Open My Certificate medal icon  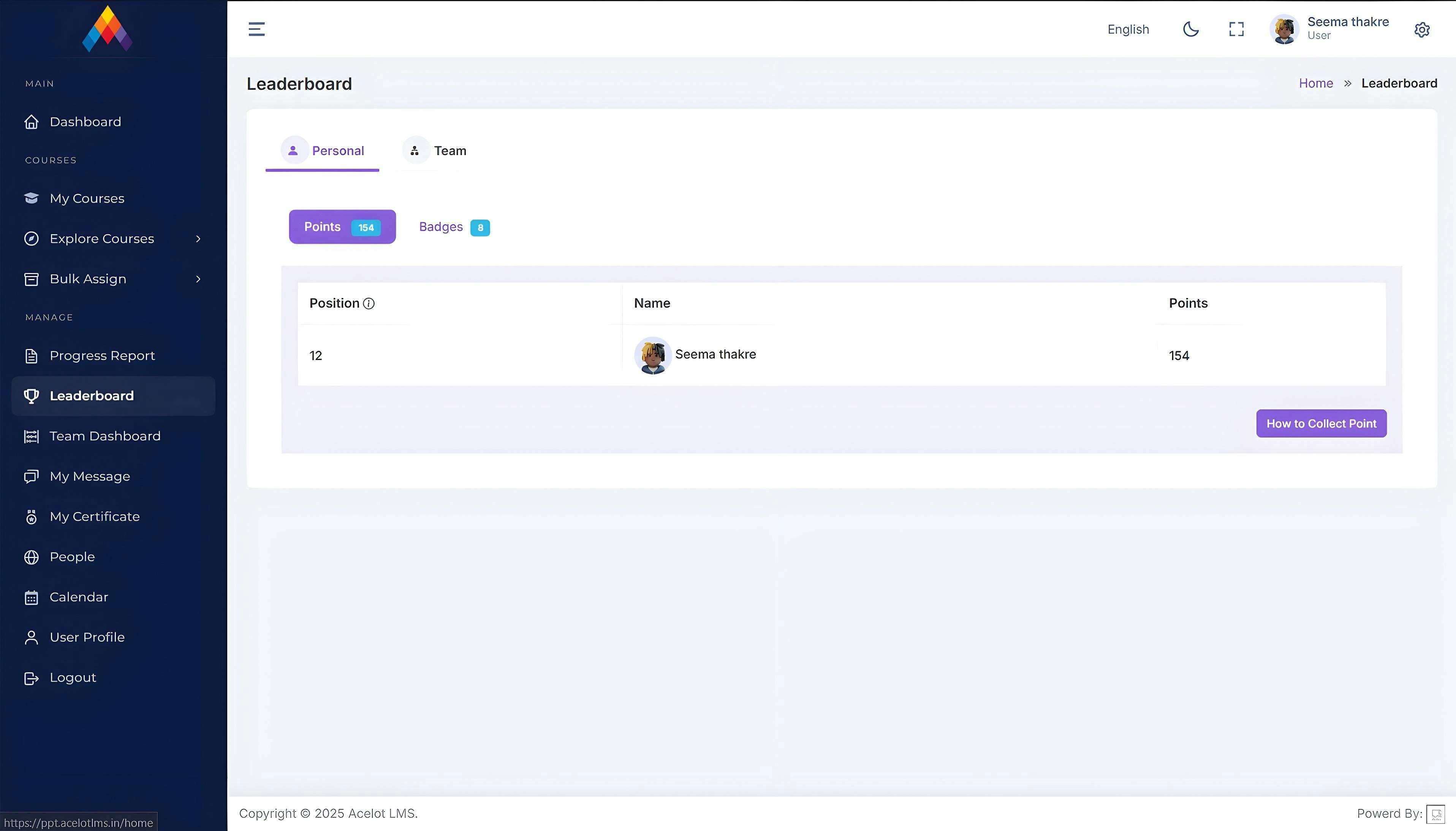point(32,517)
